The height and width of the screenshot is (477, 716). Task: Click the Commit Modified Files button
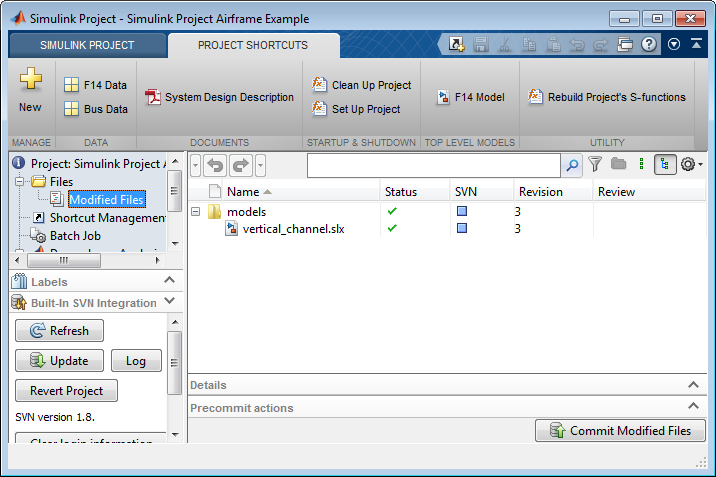[x=620, y=431]
